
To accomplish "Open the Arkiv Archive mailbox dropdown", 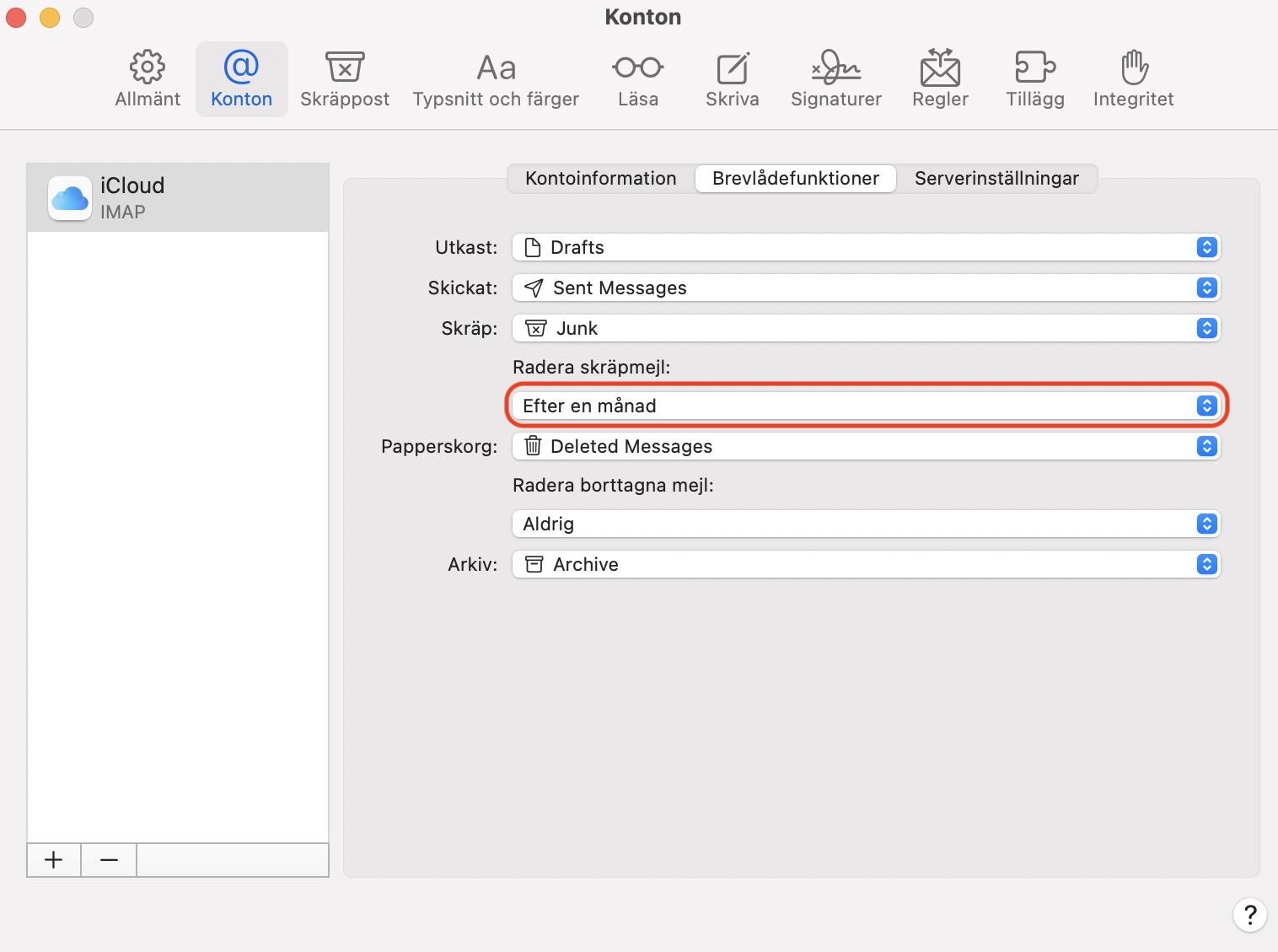I will pos(867,564).
